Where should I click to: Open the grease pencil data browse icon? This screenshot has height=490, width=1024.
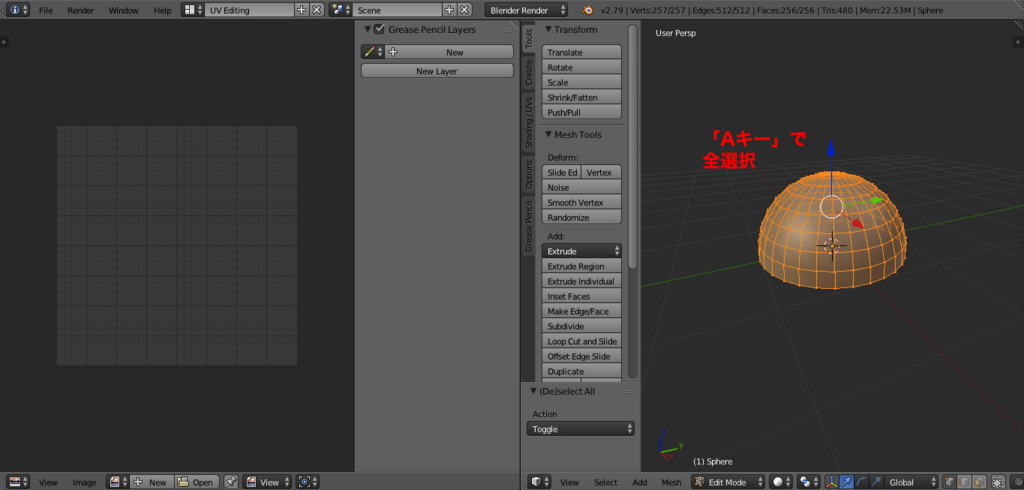[x=373, y=52]
